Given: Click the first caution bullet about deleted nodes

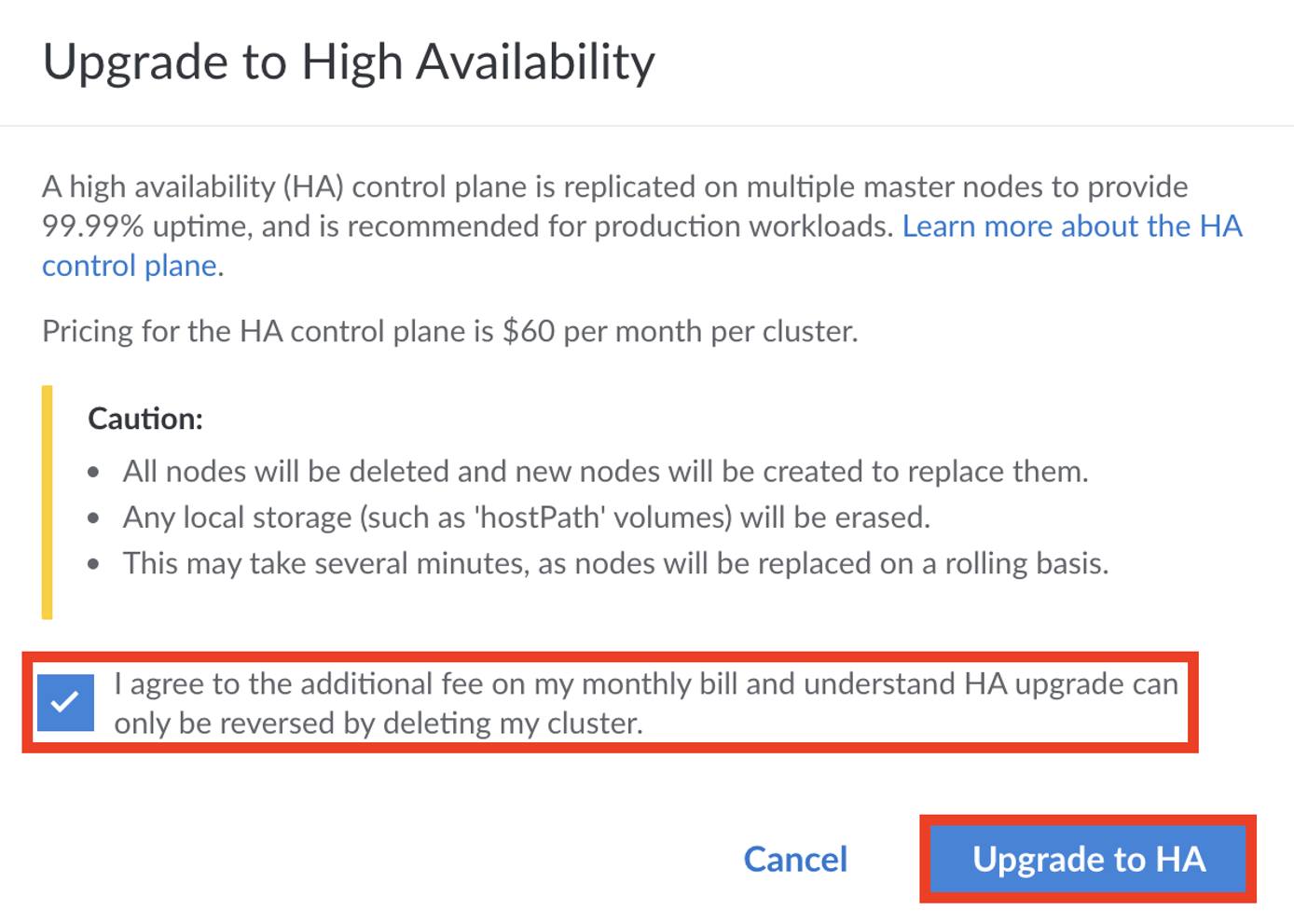Looking at the screenshot, I should click(604, 471).
